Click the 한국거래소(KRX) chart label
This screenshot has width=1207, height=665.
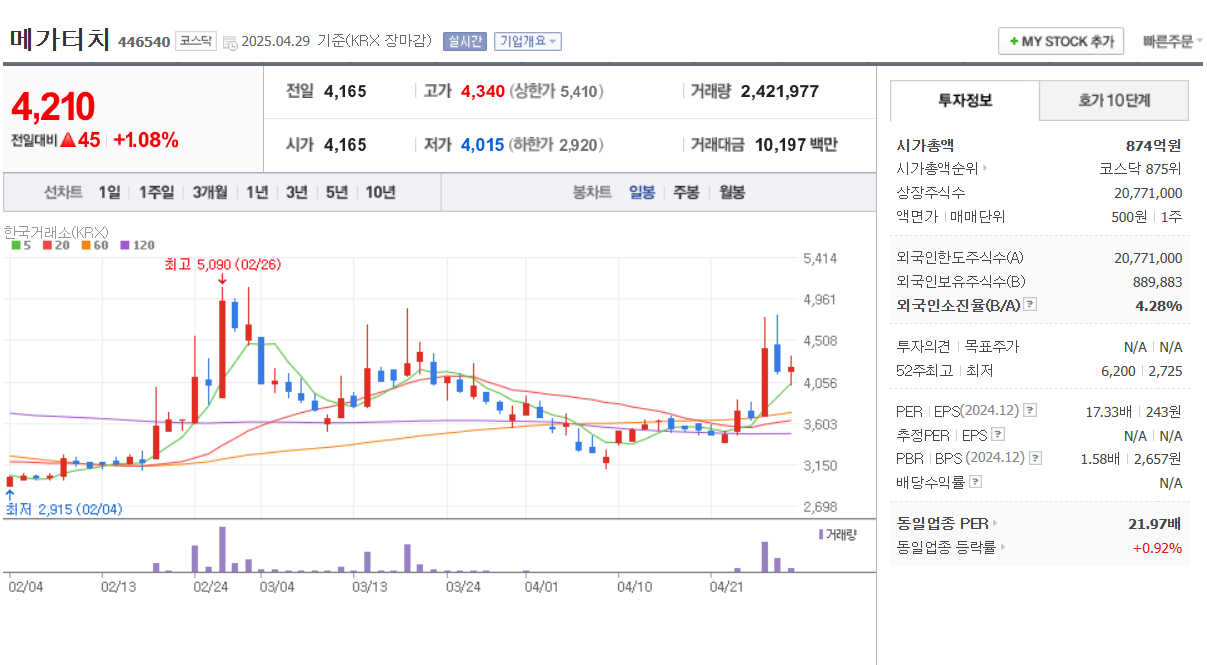pyautogui.click(x=56, y=231)
